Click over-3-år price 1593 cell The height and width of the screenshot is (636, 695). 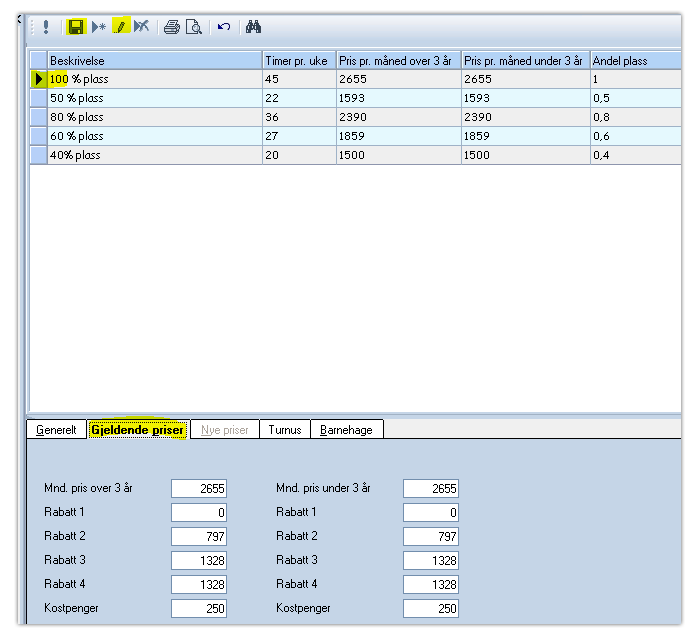click(398, 98)
